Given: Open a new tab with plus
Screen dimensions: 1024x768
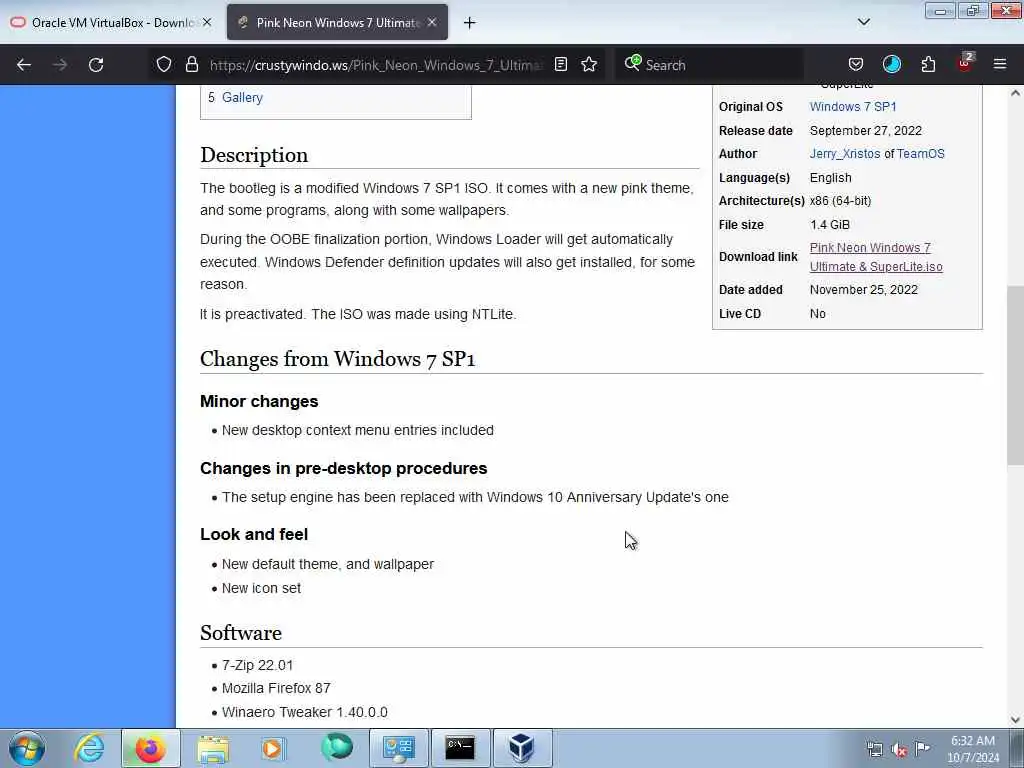Looking at the screenshot, I should [469, 23].
